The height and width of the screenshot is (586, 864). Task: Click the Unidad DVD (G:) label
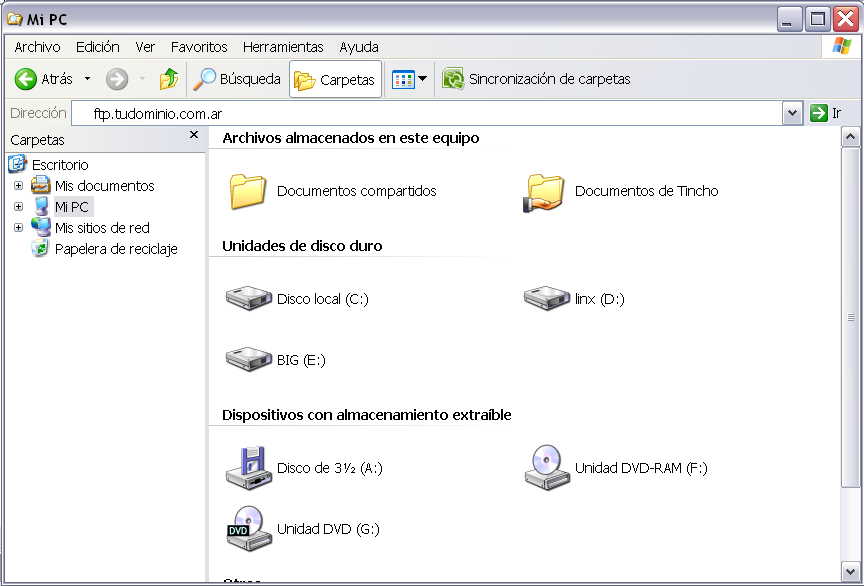328,529
